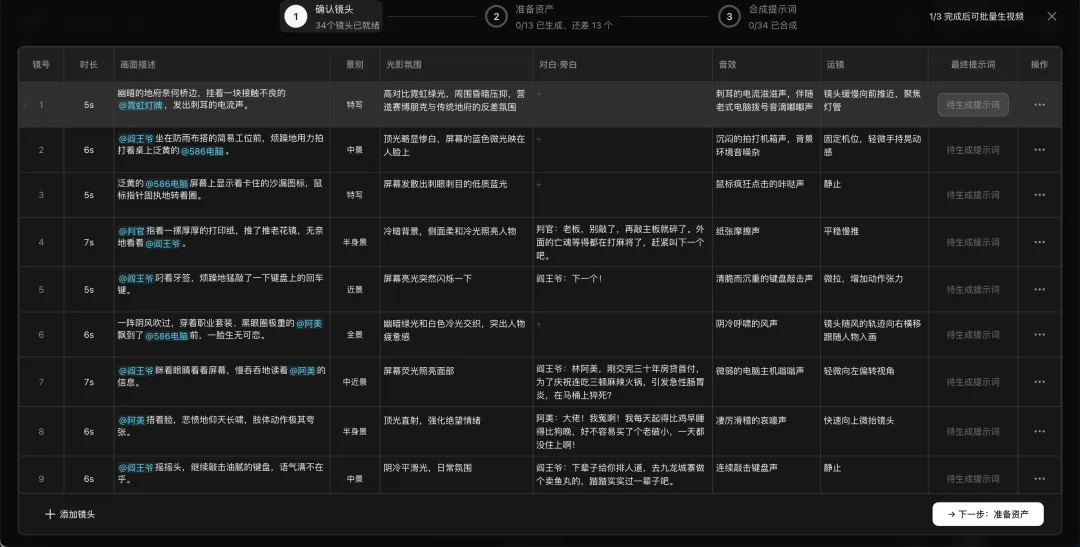This screenshot has height=547, width=1080.
Task: Click the 时长 column header
Action: [89, 65]
